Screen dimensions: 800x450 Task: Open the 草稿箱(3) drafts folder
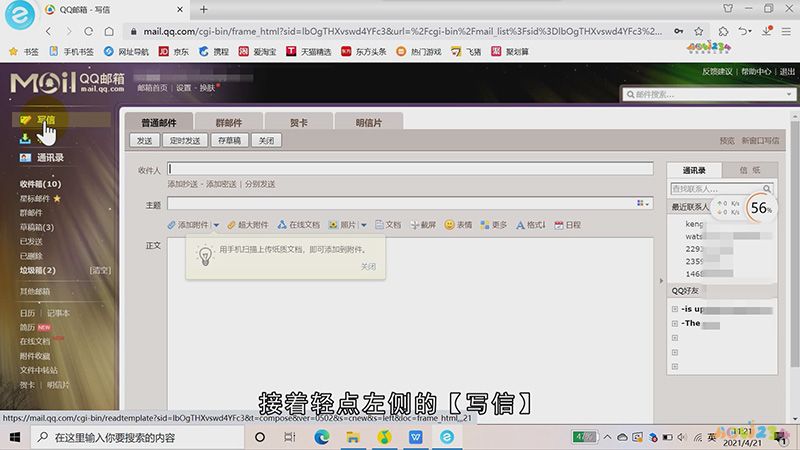[x=37, y=227]
